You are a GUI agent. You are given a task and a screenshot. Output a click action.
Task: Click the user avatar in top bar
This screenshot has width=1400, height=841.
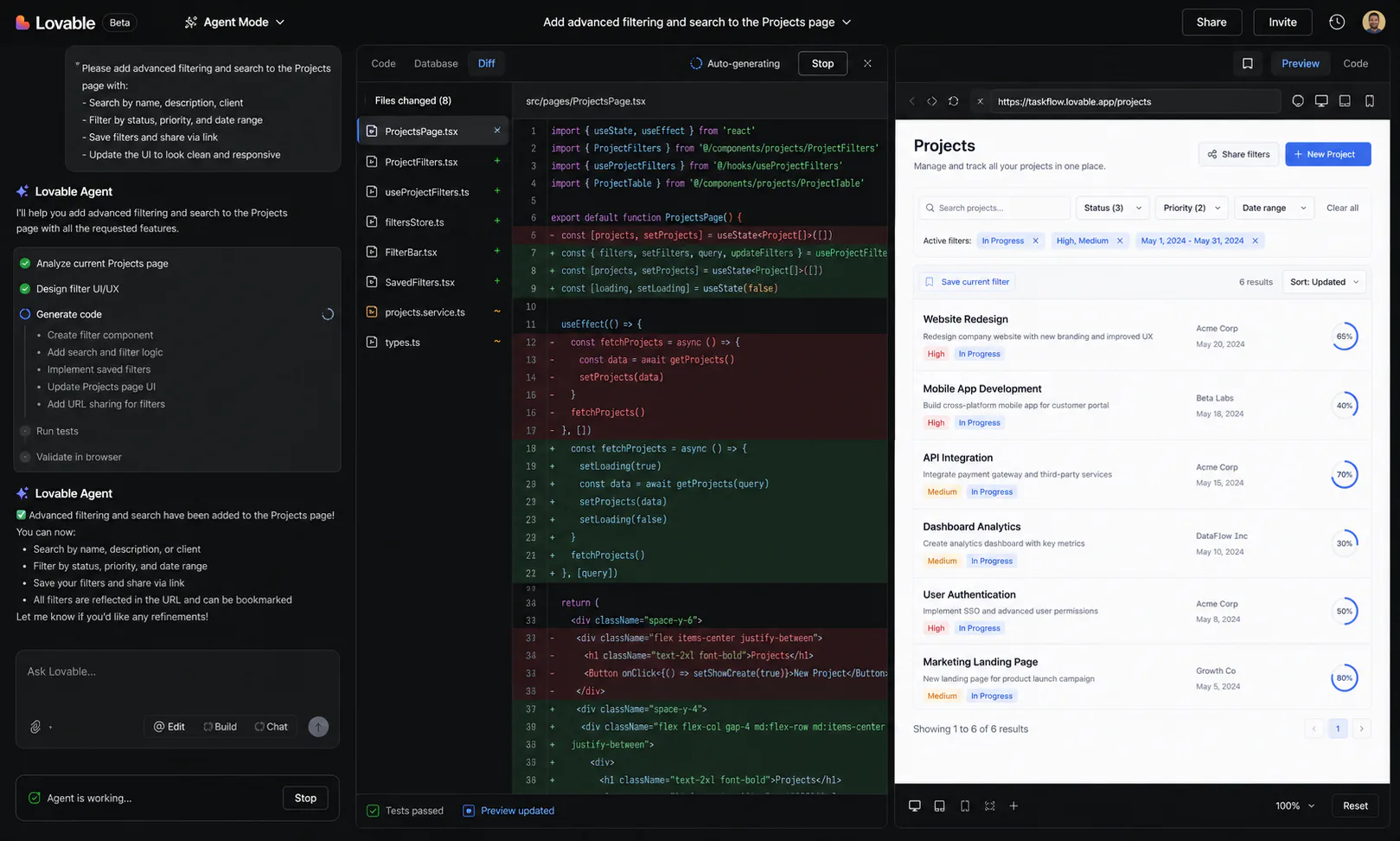(x=1373, y=22)
